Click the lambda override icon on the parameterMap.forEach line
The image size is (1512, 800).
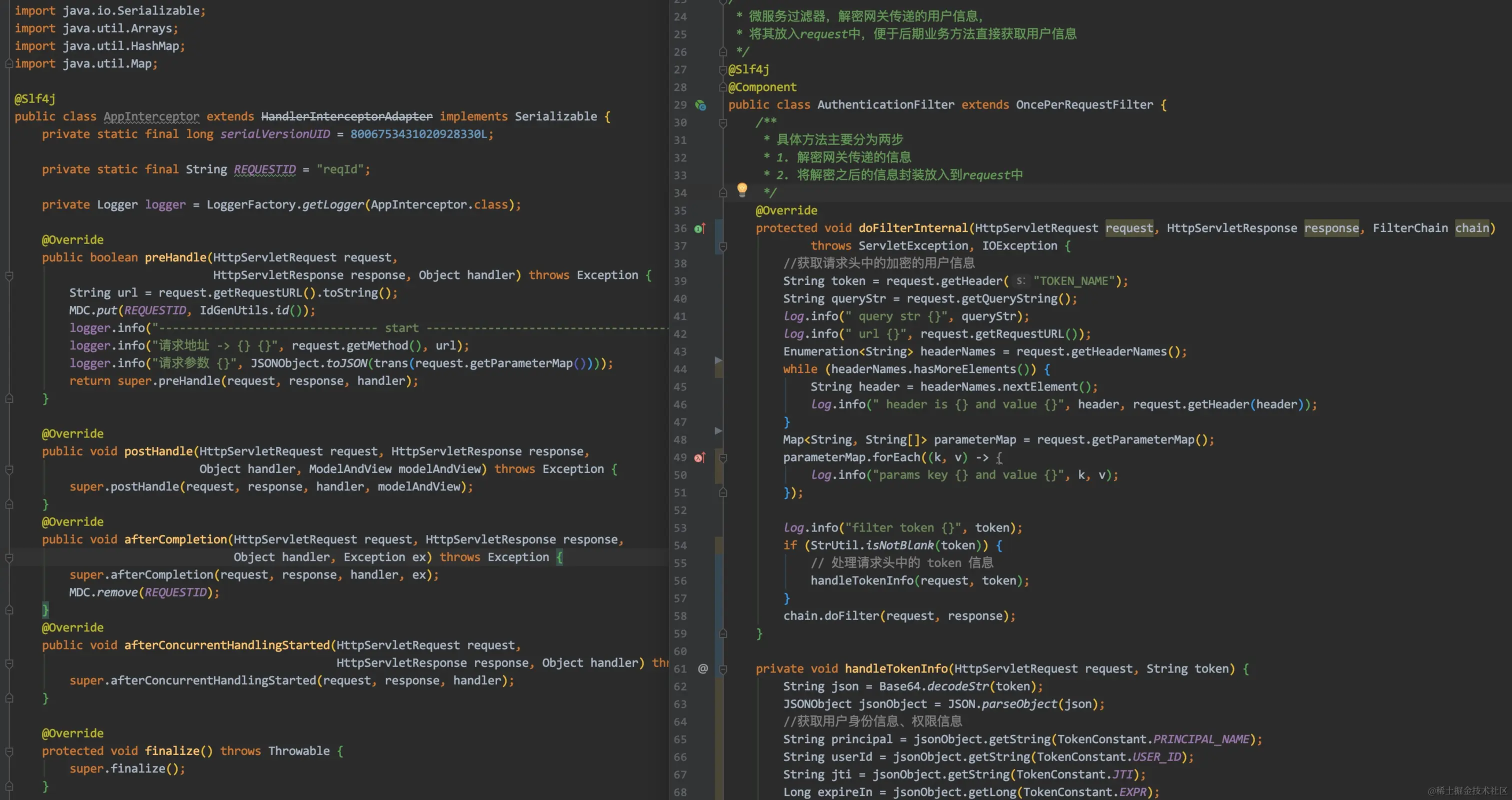tap(699, 457)
